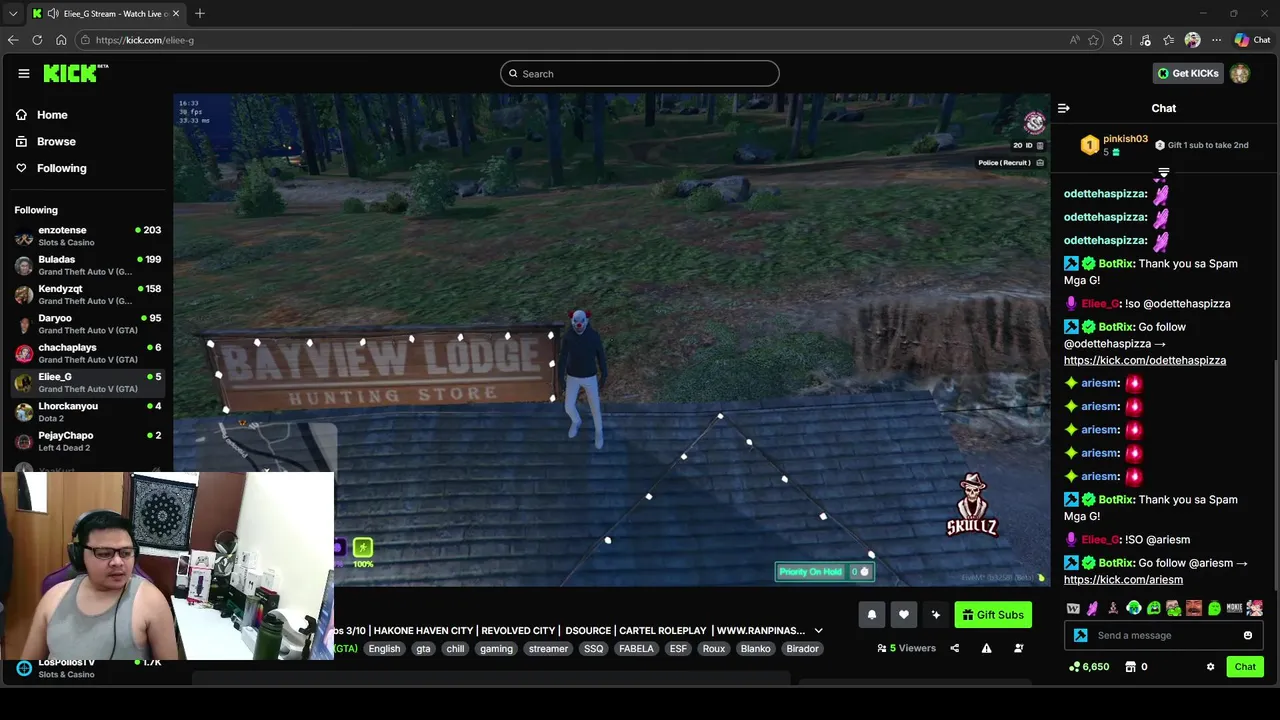Insert the W emote from quick emotes
Viewport: 1280px width, 720px height.
click(x=1073, y=608)
